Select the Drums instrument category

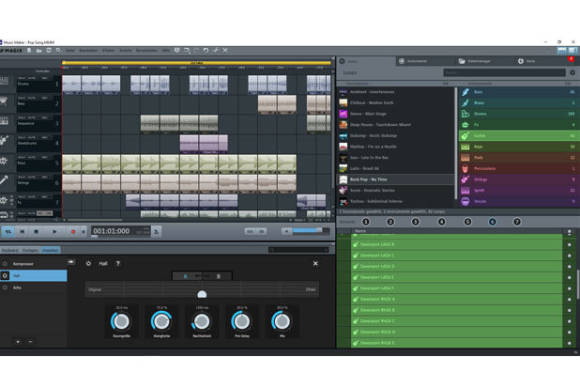(x=519, y=114)
